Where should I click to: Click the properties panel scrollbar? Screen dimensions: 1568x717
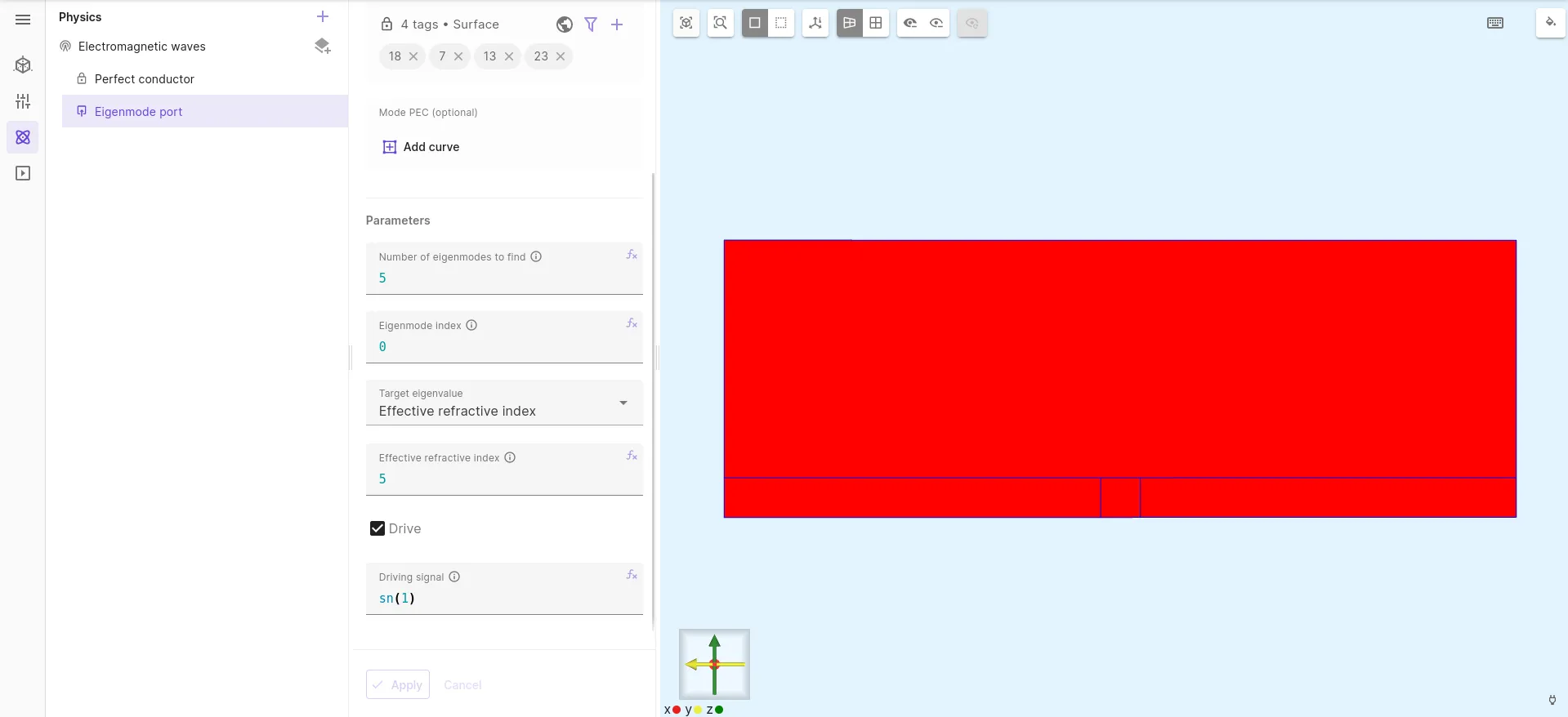click(x=653, y=400)
